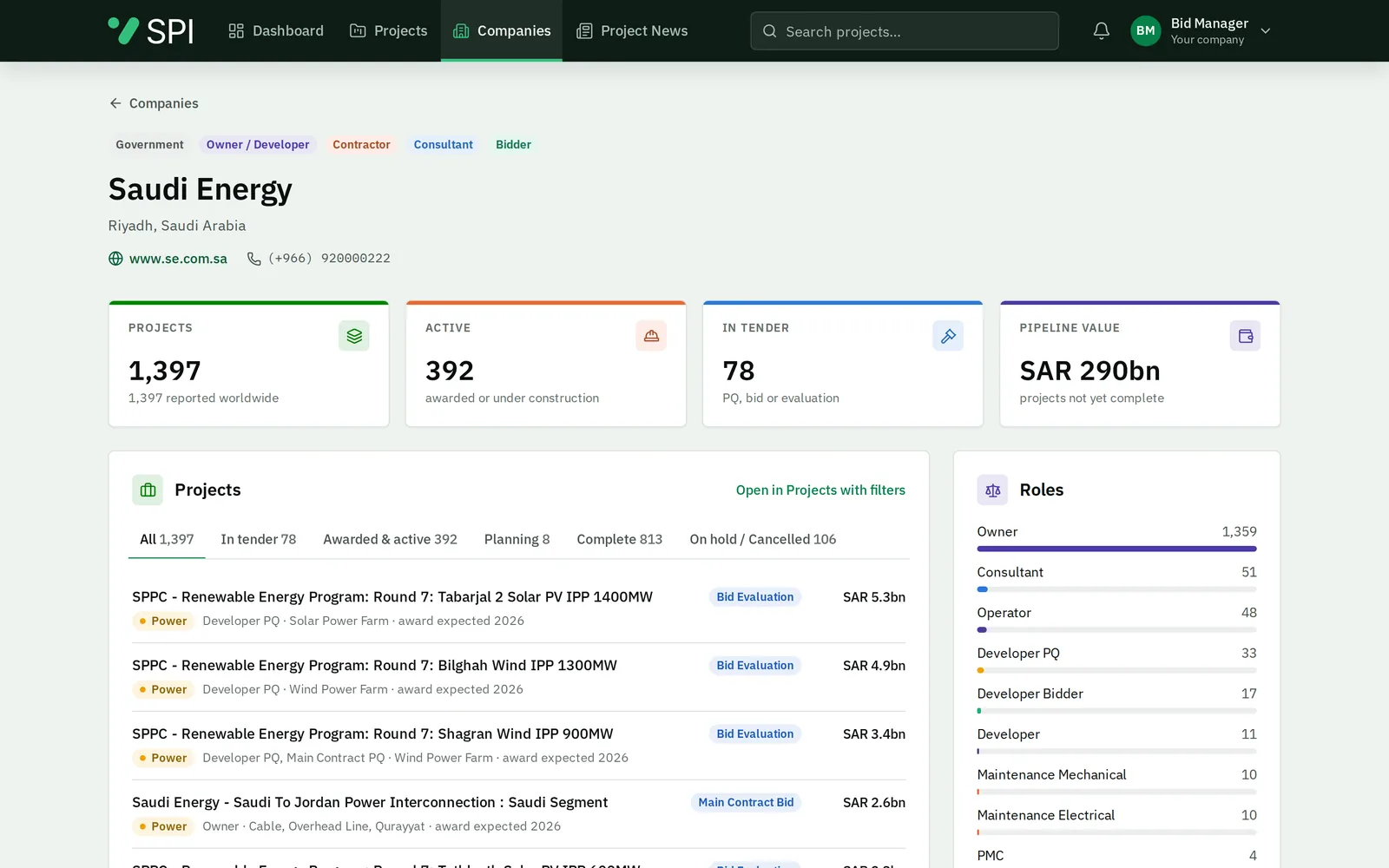Click the Government tag
Image resolution: width=1389 pixels, height=868 pixels.
pyautogui.click(x=149, y=145)
